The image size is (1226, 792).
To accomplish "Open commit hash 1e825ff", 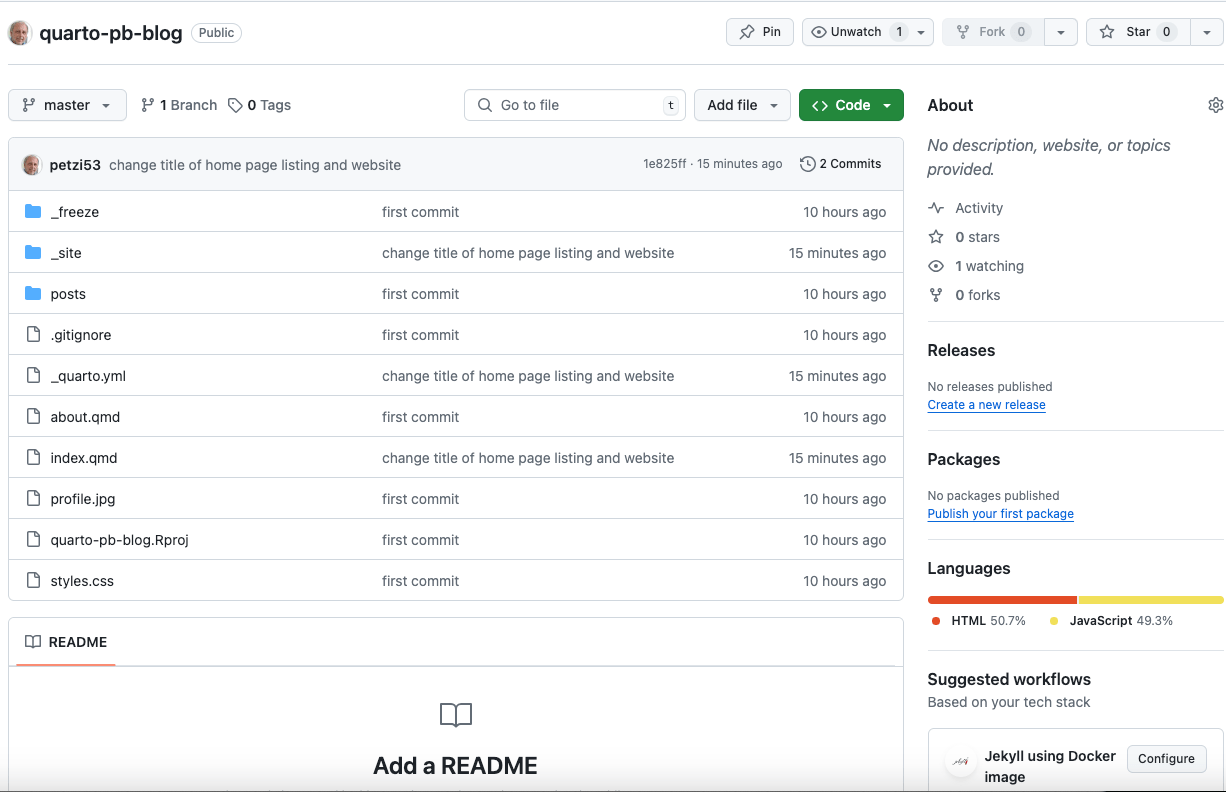I will point(664,164).
